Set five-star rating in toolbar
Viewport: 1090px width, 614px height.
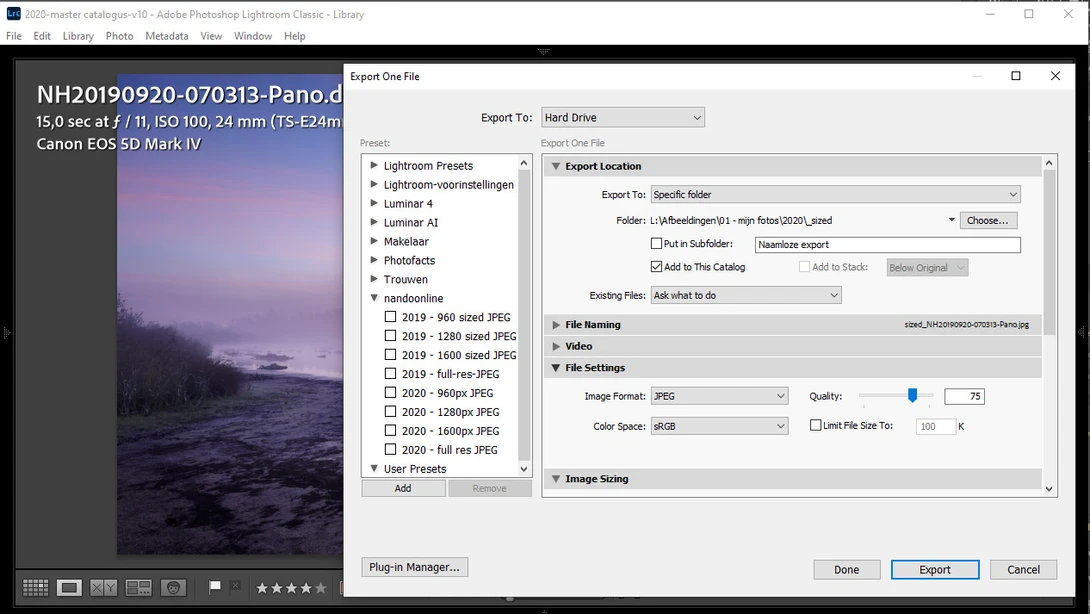click(x=320, y=588)
